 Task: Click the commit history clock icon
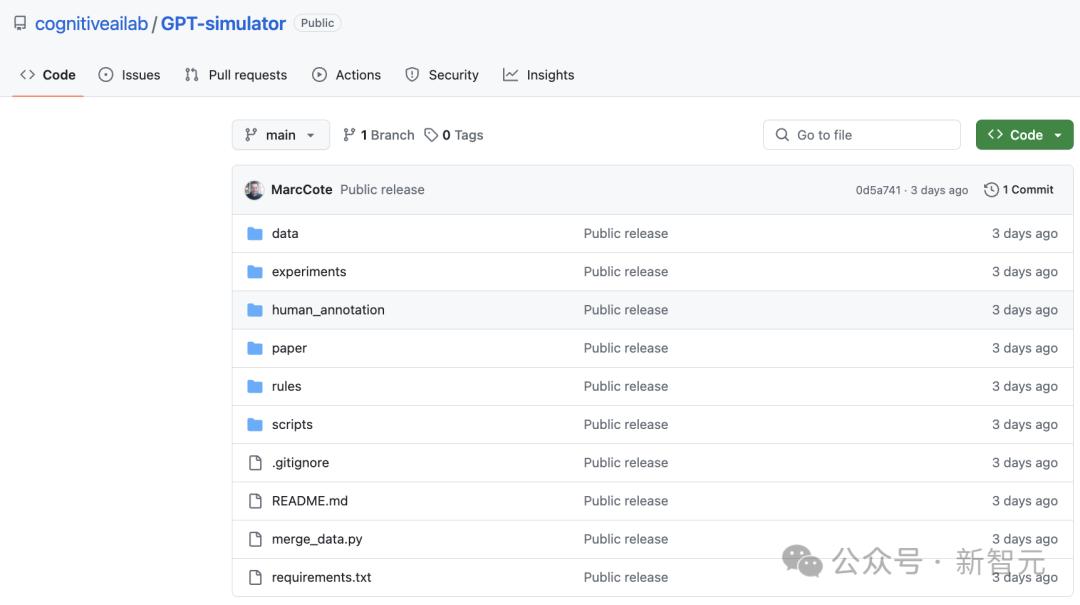coord(991,190)
